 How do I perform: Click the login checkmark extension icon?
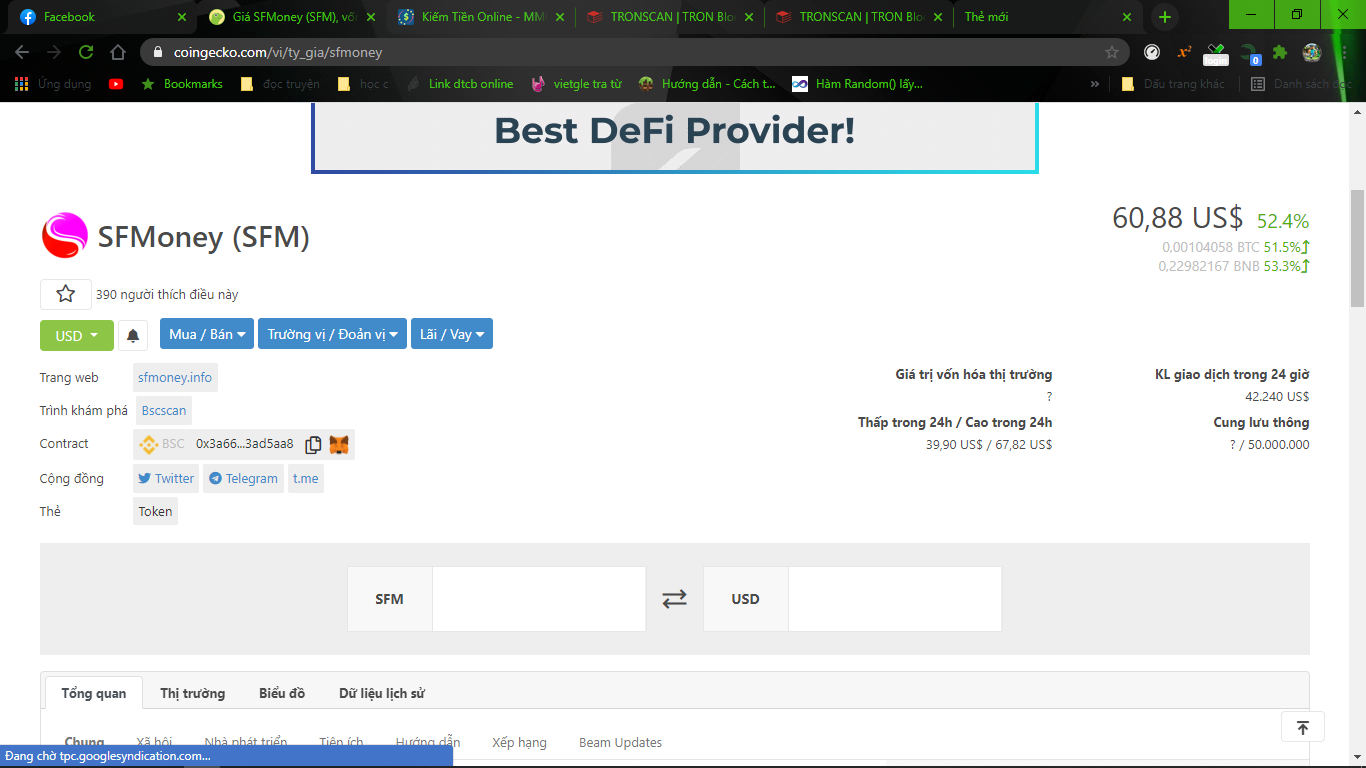coord(1216,53)
